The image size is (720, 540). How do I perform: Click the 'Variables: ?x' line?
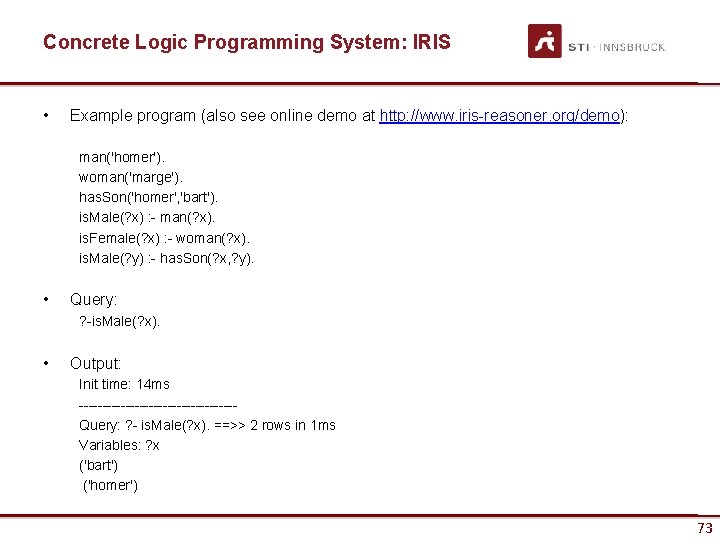119,445
